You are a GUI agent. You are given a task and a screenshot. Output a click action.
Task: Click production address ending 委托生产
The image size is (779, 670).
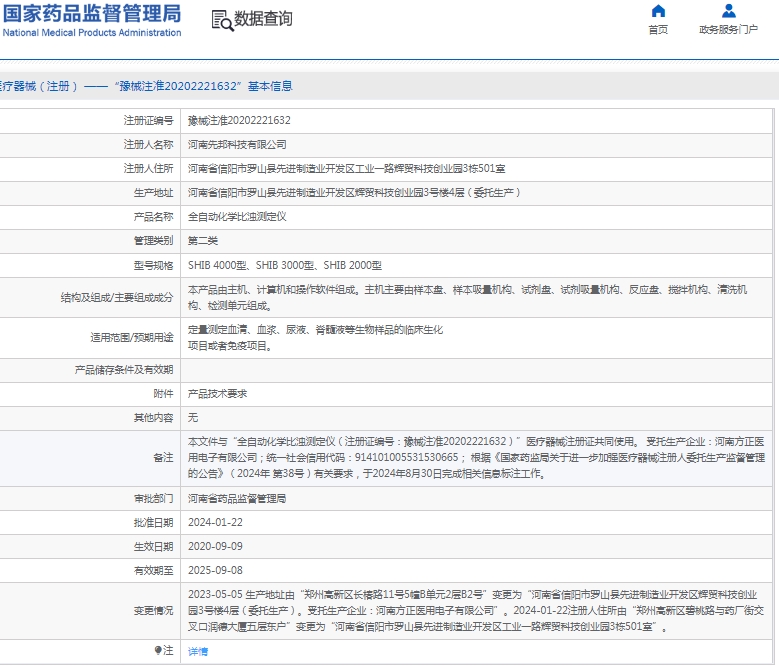pyautogui.click(x=354, y=193)
